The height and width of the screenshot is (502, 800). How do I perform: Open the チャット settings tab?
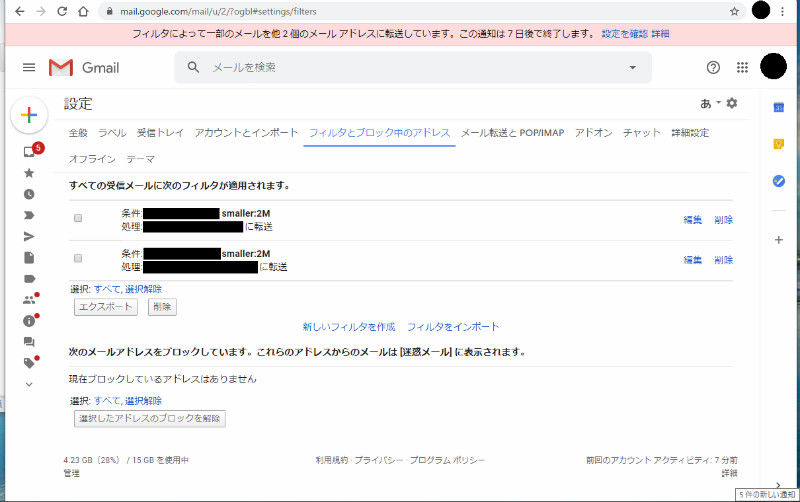pyautogui.click(x=641, y=133)
